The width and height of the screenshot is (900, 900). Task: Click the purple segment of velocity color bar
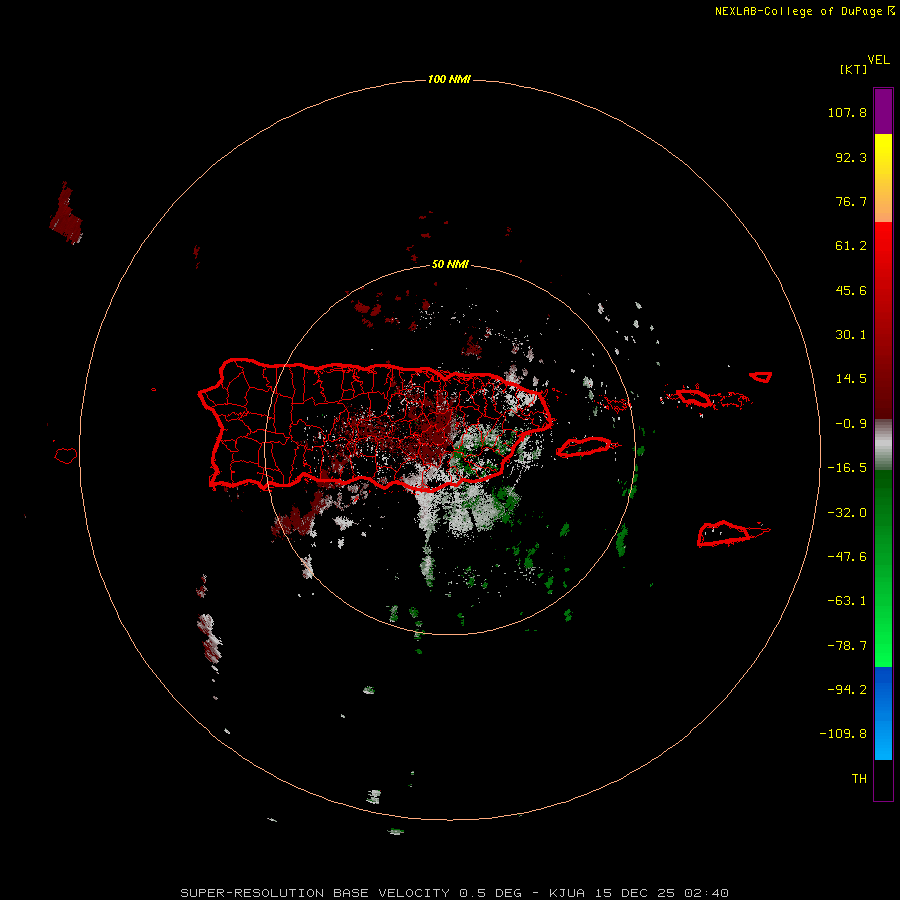[883, 112]
